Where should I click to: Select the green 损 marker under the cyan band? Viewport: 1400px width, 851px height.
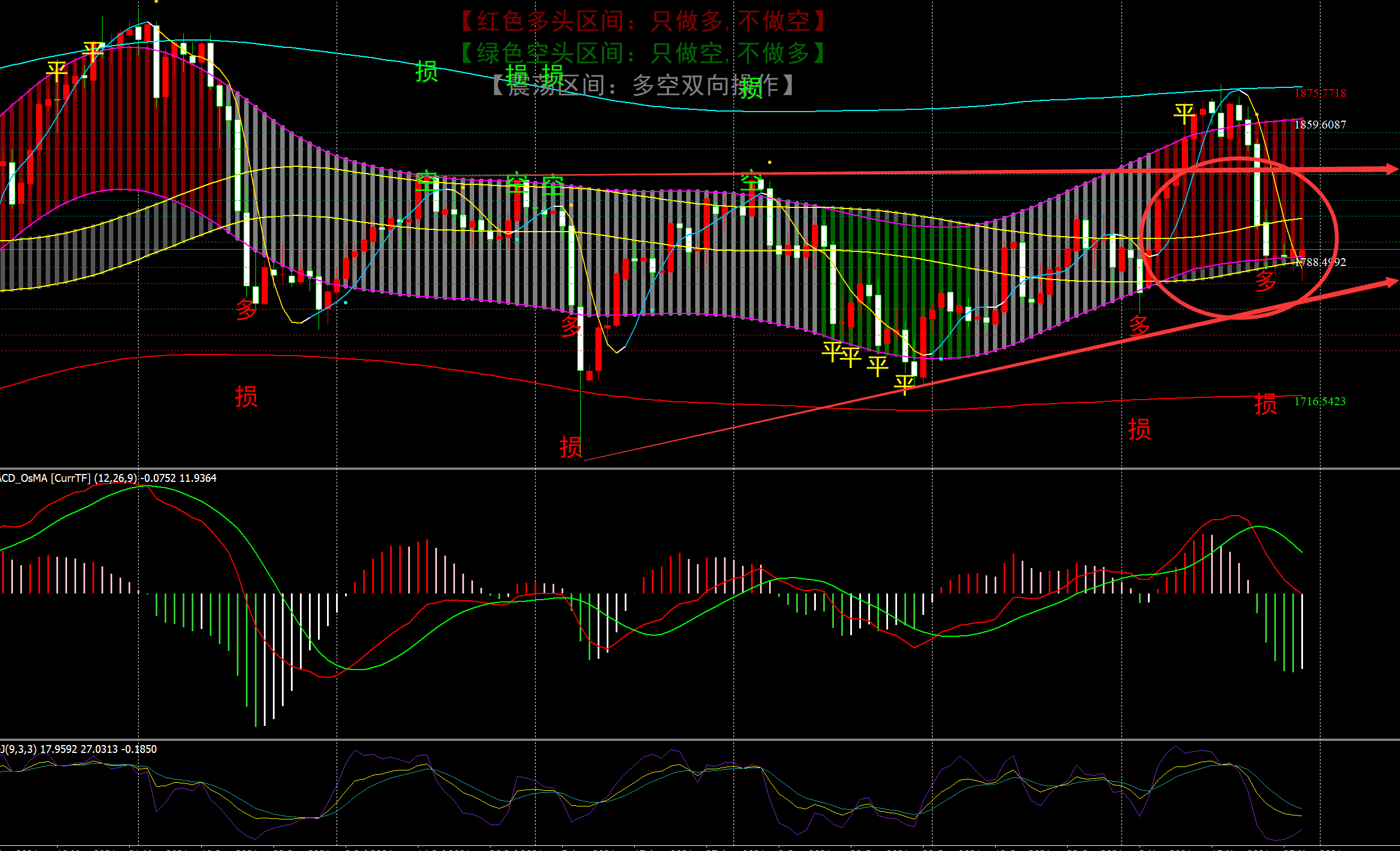pos(426,72)
